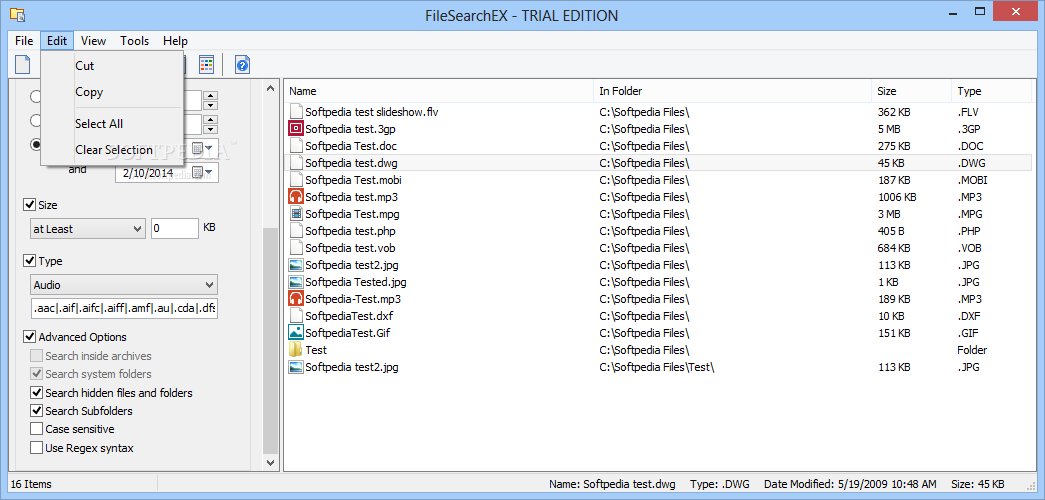
Task: Click the second spinner's up arrow
Action: 211,119
